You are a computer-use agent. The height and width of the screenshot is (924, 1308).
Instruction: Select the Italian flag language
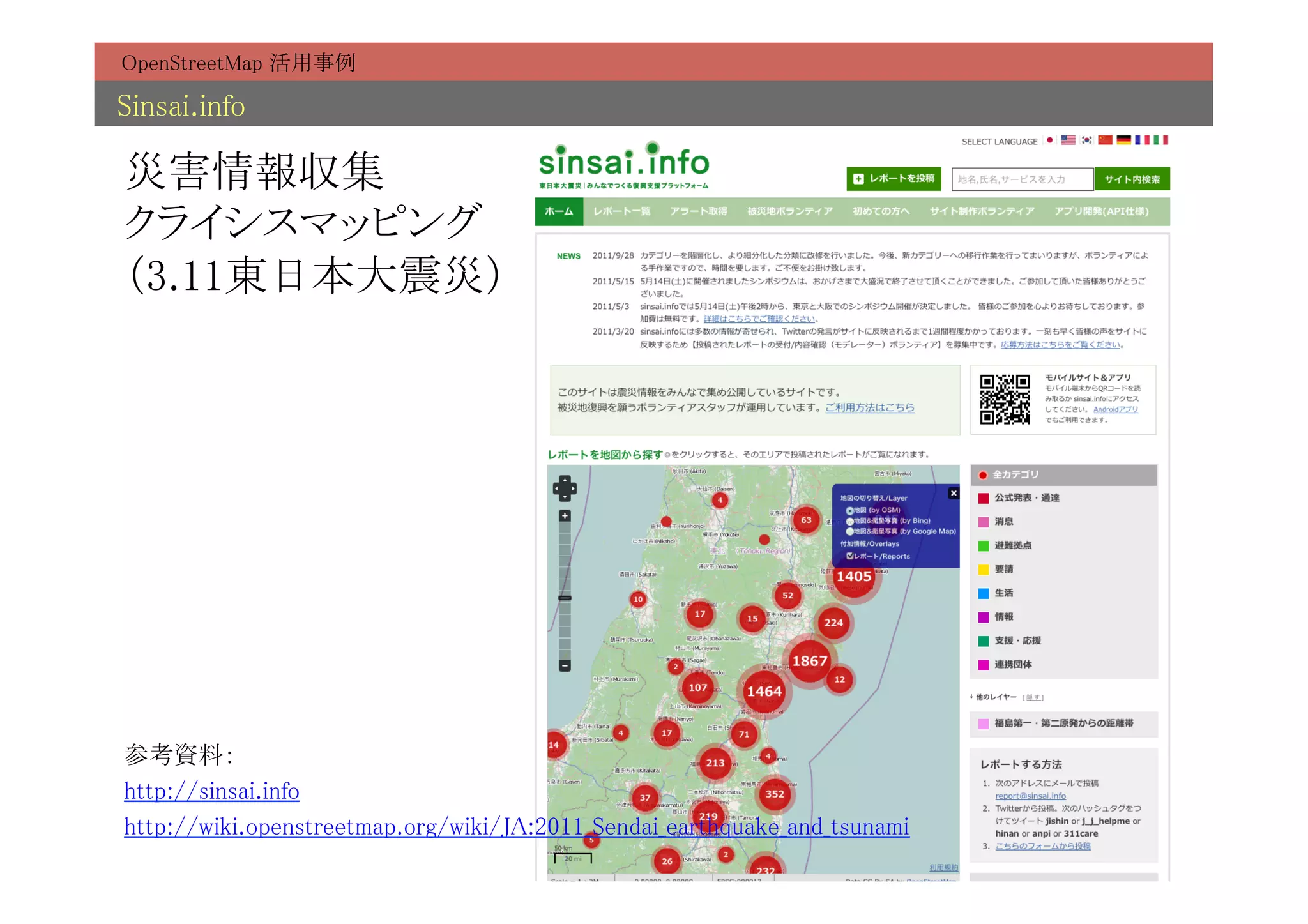click(1160, 140)
